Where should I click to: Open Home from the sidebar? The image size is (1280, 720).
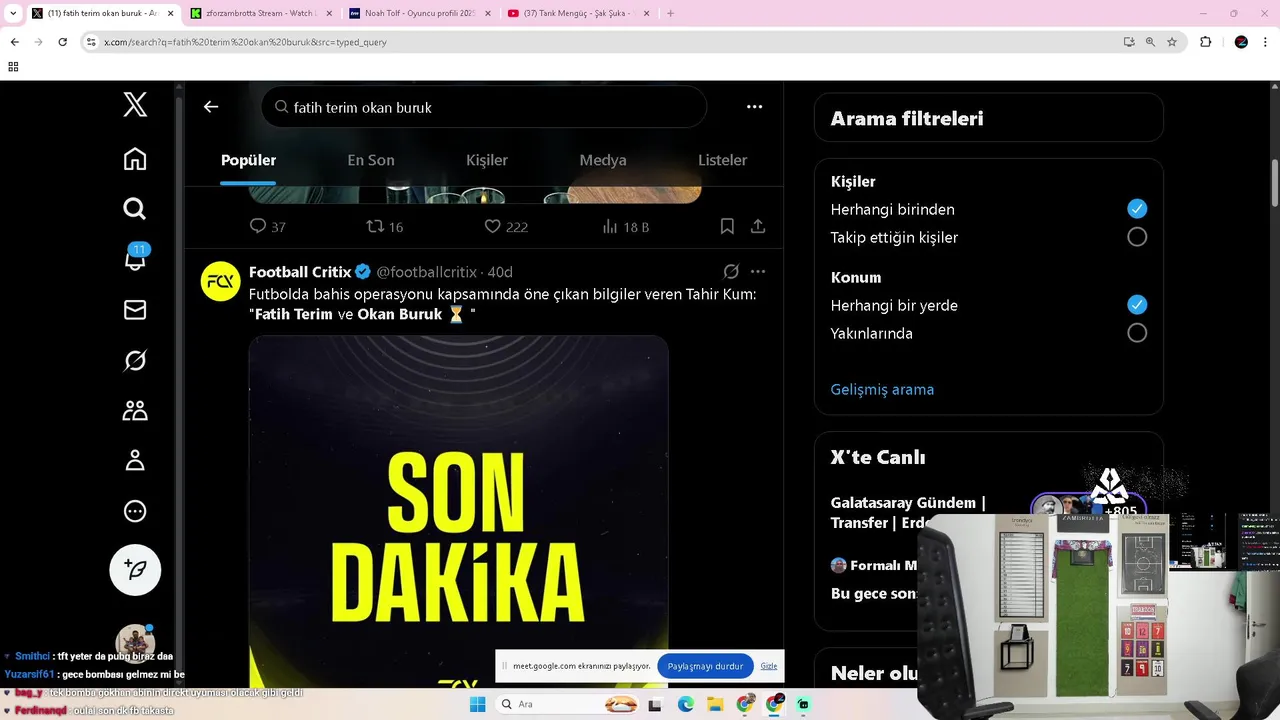point(135,159)
